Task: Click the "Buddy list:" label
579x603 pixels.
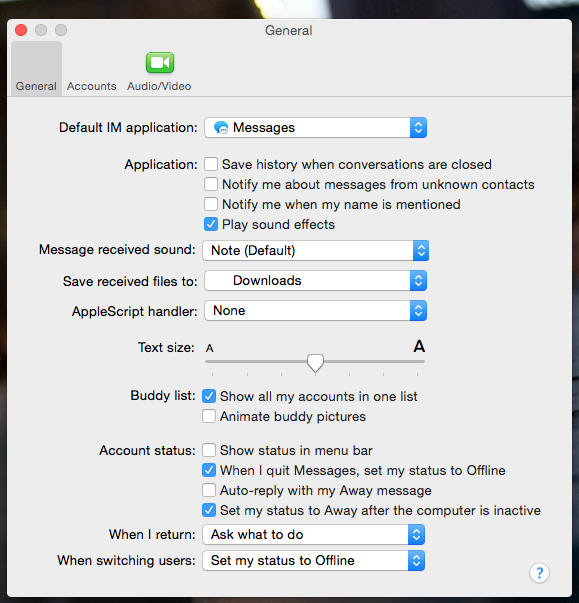Action: [x=163, y=395]
